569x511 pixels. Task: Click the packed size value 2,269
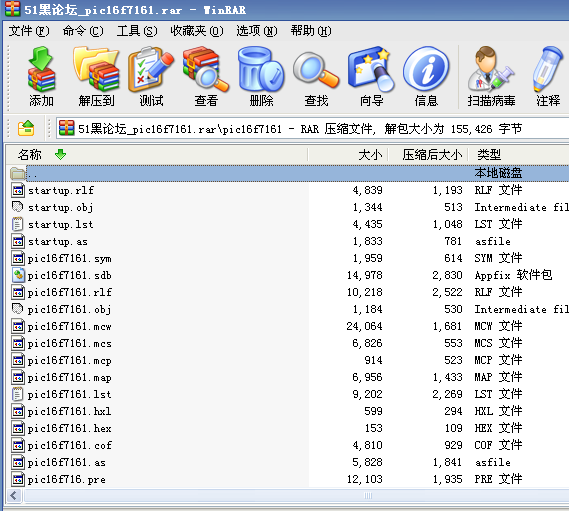tap(447, 394)
